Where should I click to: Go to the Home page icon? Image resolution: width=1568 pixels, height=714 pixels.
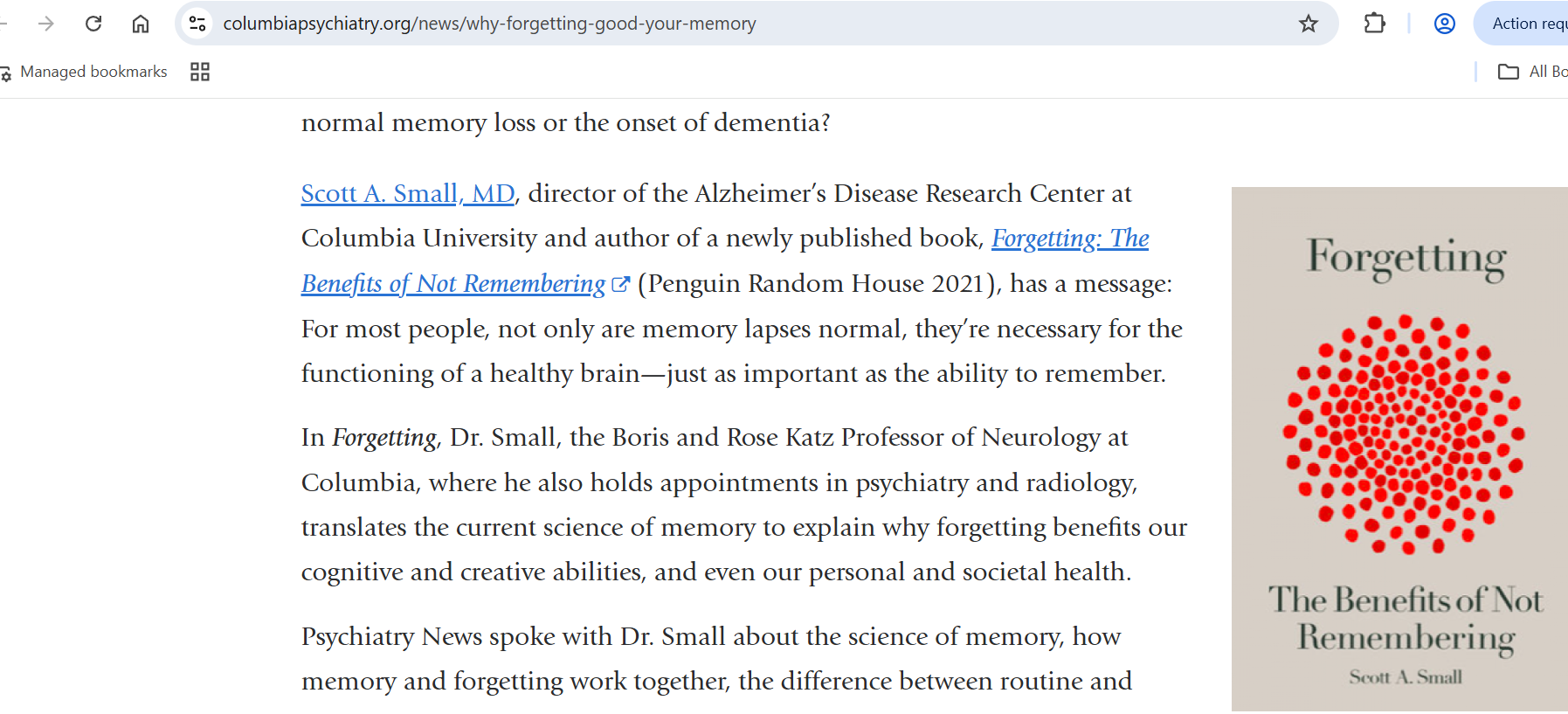[x=141, y=24]
